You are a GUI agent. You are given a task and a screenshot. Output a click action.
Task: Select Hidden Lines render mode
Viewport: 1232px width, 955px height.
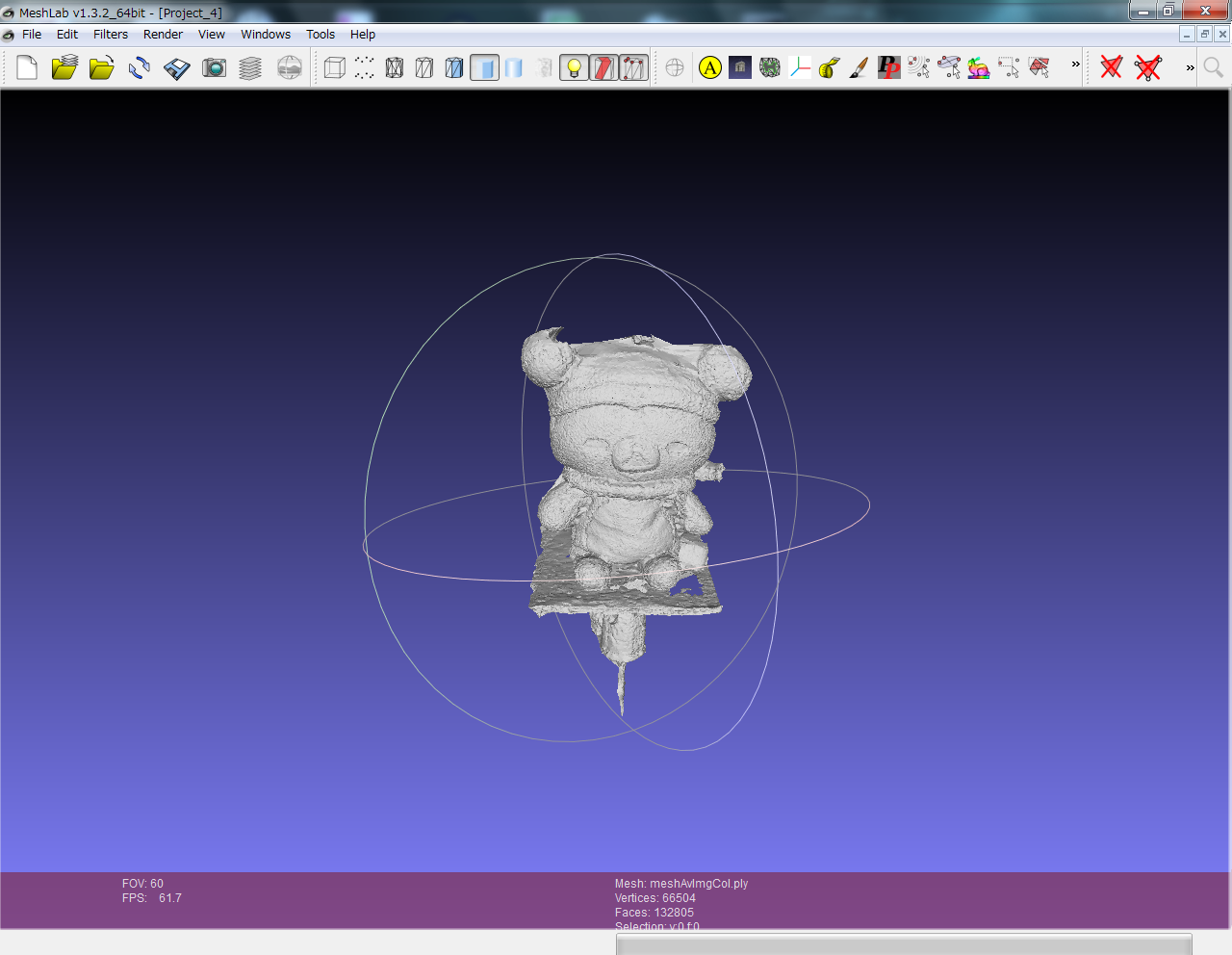pyautogui.click(x=424, y=67)
